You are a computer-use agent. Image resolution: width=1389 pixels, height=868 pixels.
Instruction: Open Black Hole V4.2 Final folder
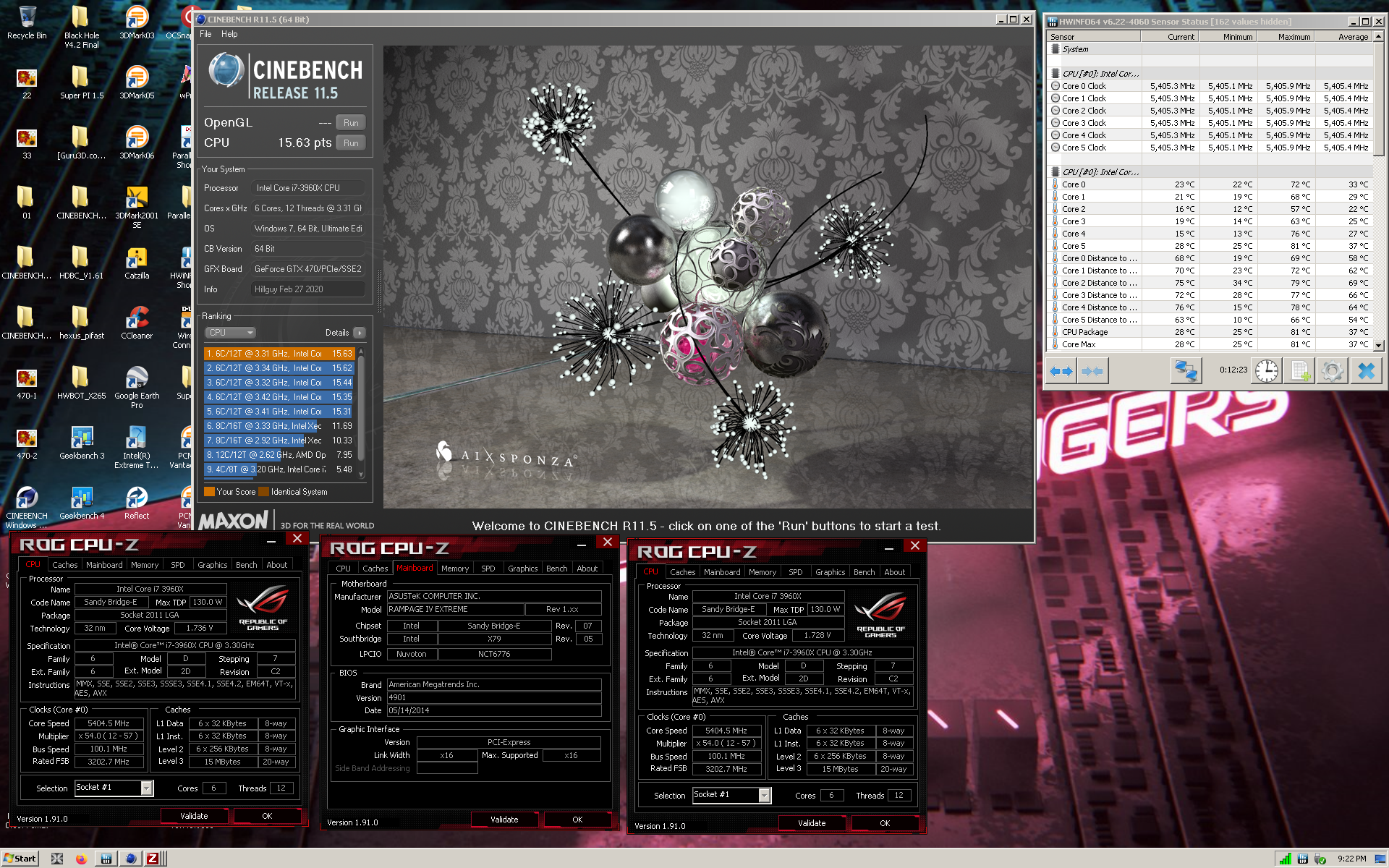82,27
